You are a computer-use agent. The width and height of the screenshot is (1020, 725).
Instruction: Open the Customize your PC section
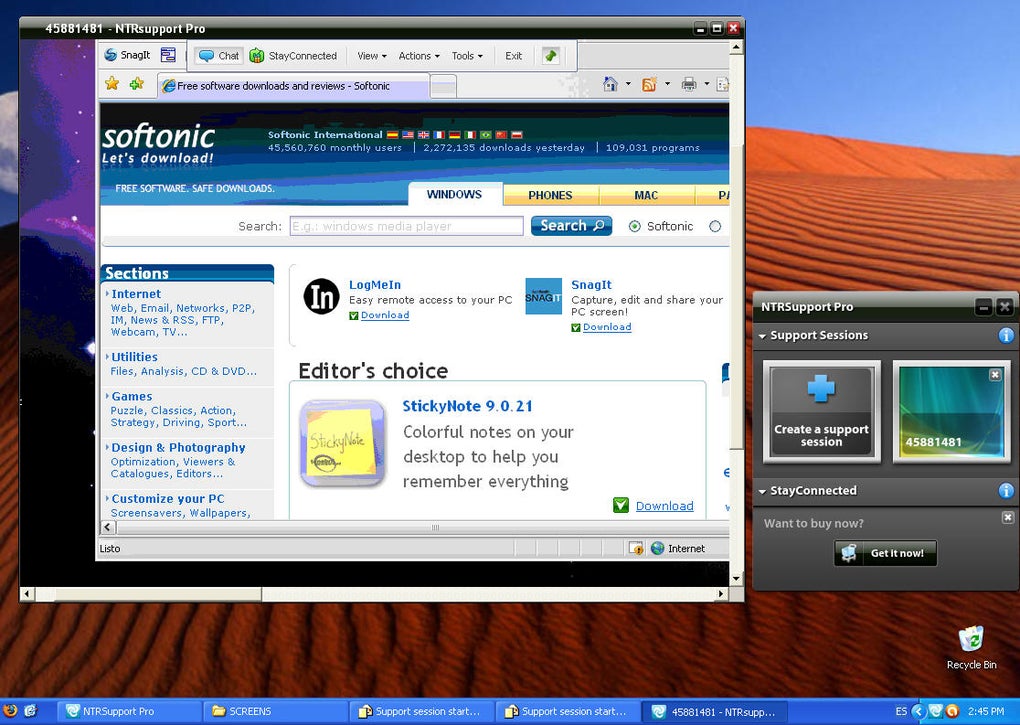pos(168,499)
